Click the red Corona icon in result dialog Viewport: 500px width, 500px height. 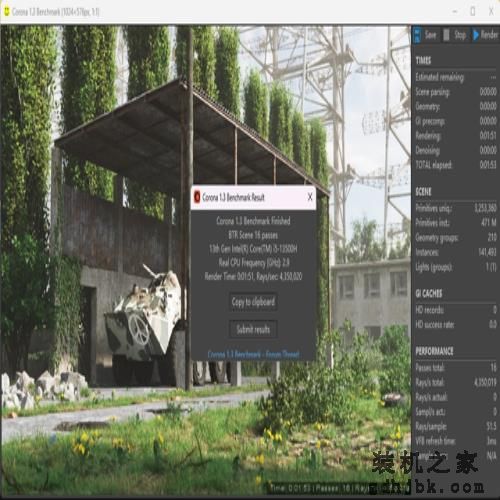pos(197,197)
